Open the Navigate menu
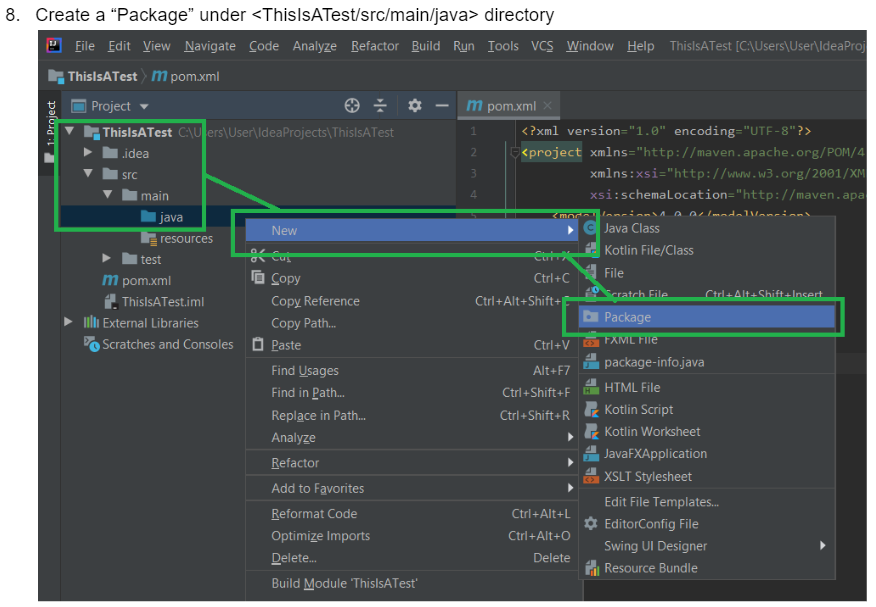The width and height of the screenshot is (876, 607). (x=210, y=46)
